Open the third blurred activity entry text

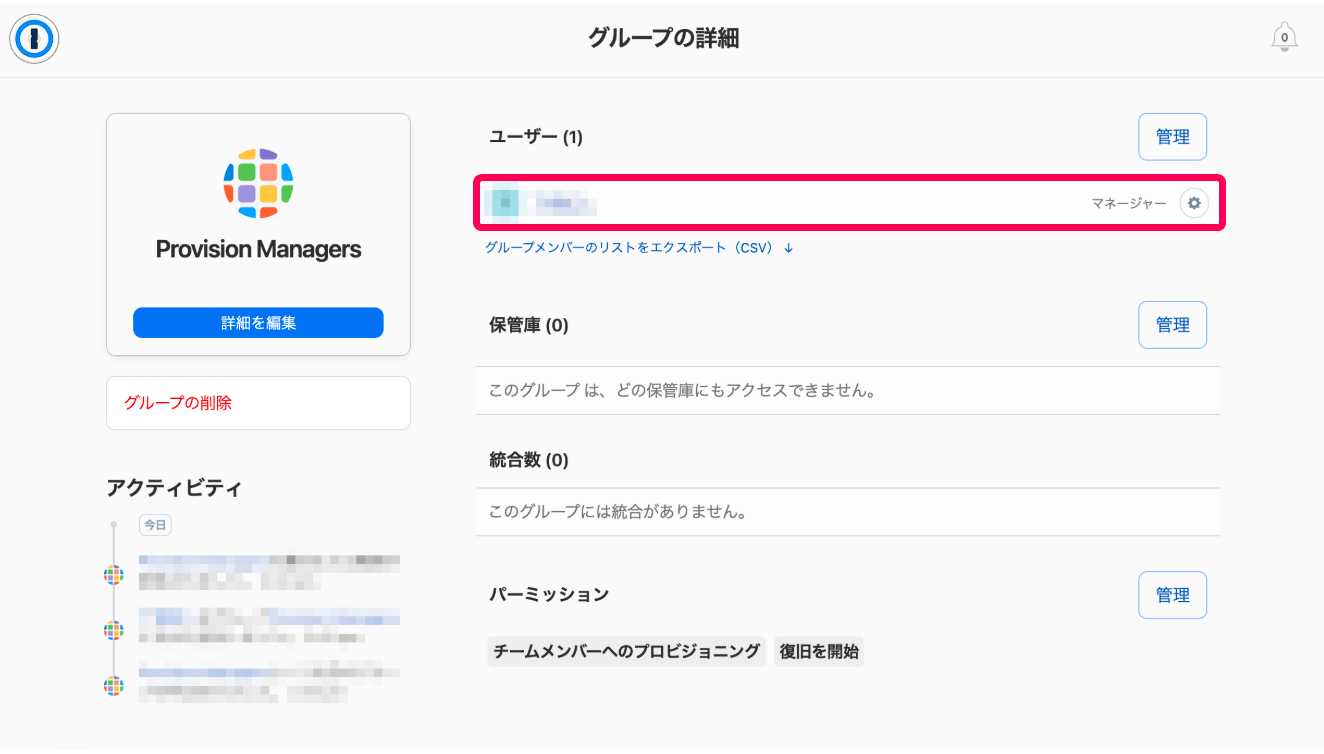tap(269, 680)
